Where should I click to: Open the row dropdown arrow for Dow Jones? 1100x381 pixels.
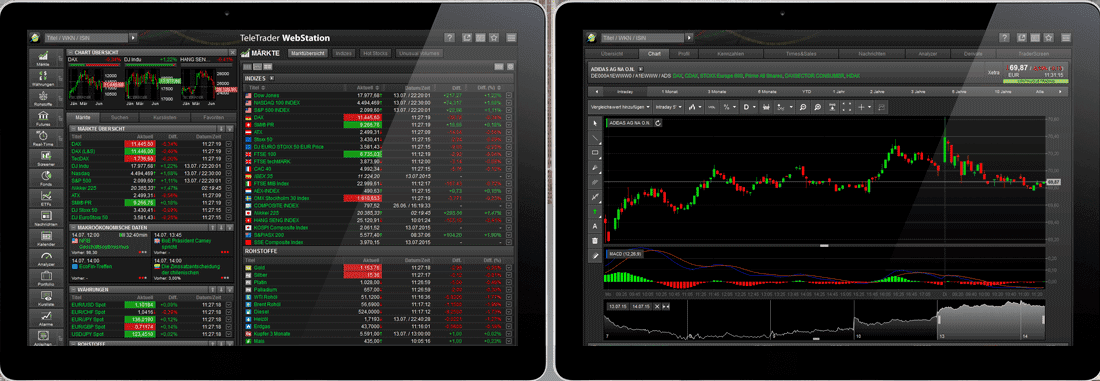point(509,95)
